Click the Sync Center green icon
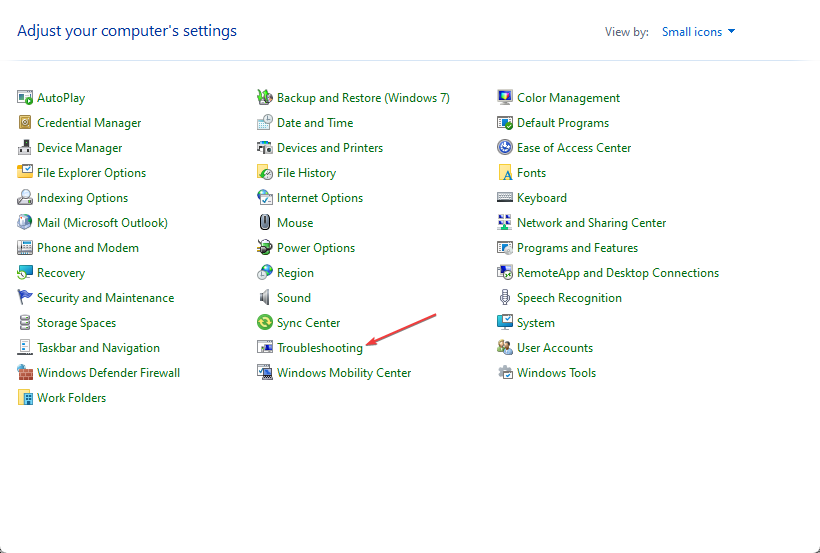 click(265, 323)
